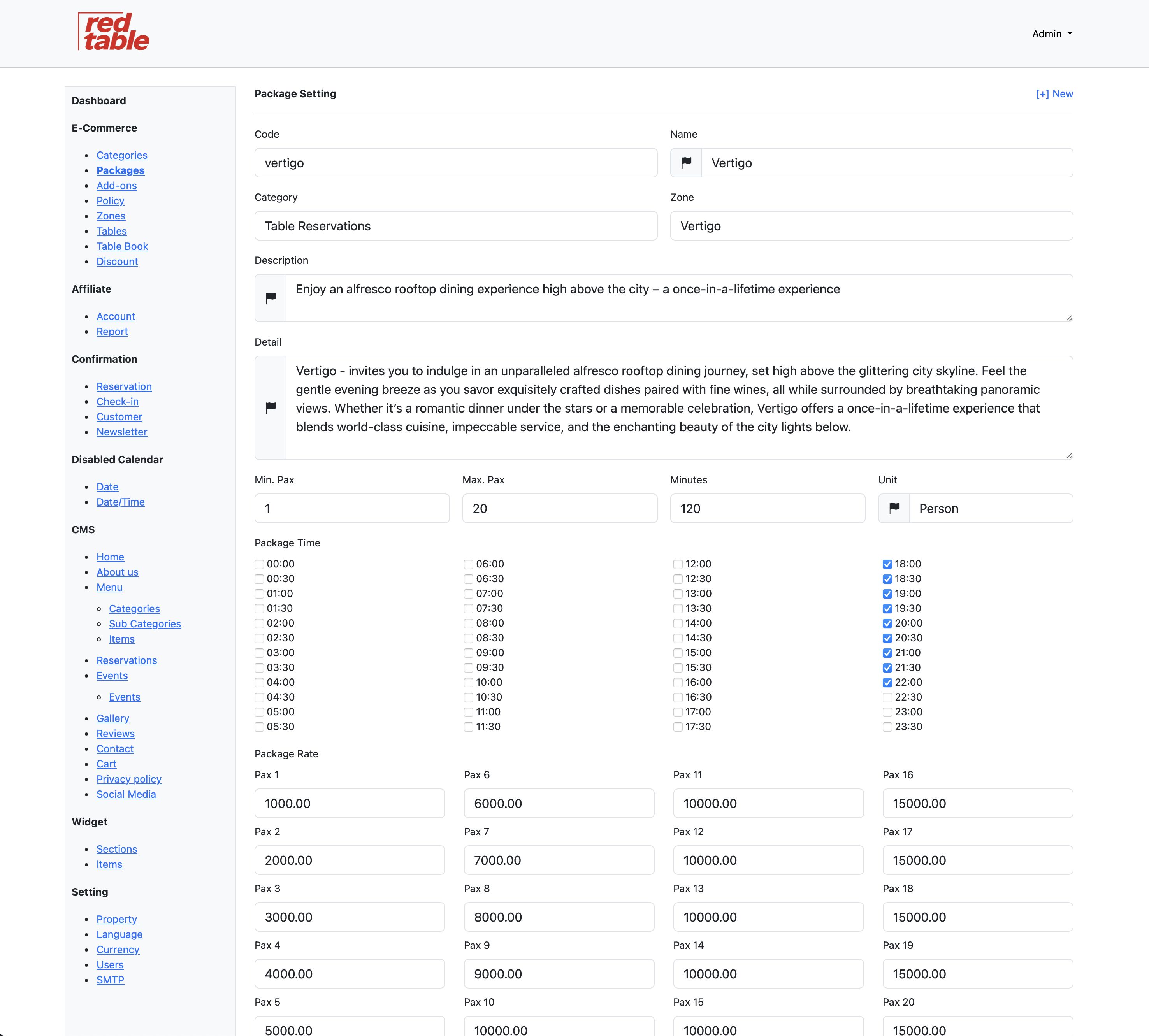
Task: Click the Description textarea resize handle
Action: click(1069, 318)
